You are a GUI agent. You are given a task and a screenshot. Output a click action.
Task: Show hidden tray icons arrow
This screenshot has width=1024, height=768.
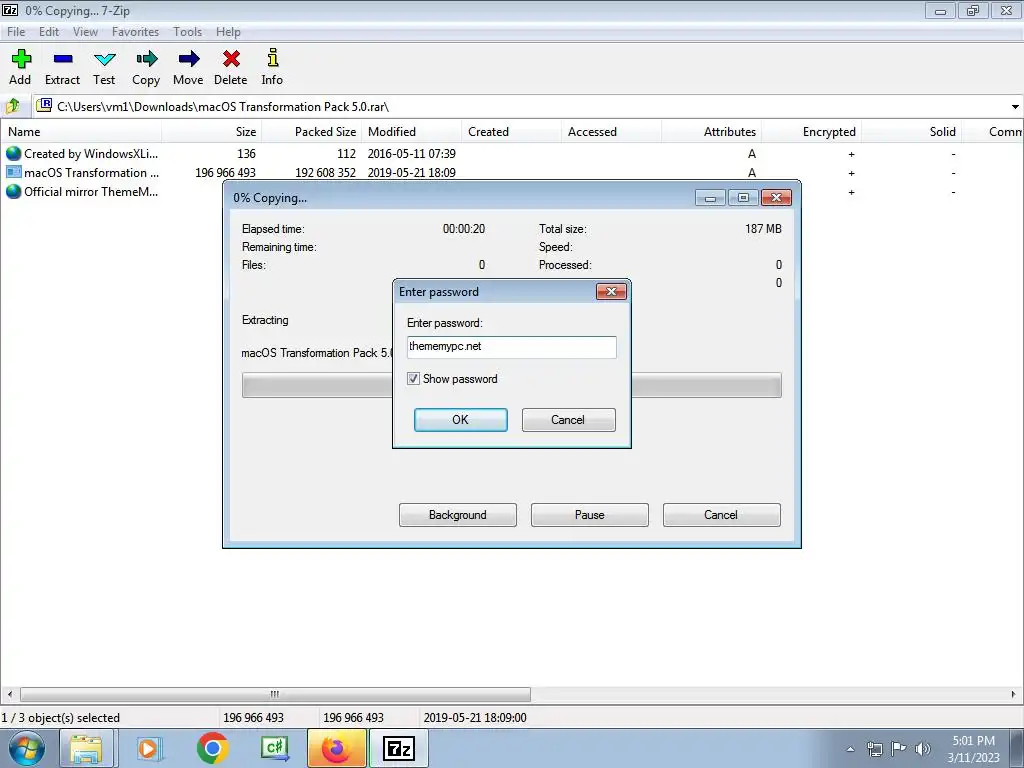tap(850, 749)
